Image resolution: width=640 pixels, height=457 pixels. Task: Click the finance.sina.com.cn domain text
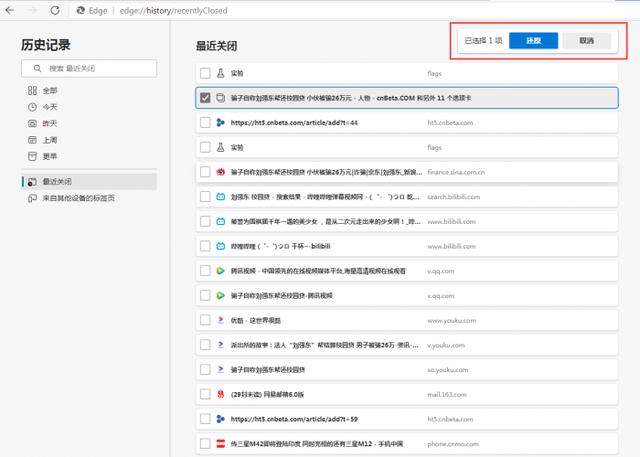click(x=456, y=172)
